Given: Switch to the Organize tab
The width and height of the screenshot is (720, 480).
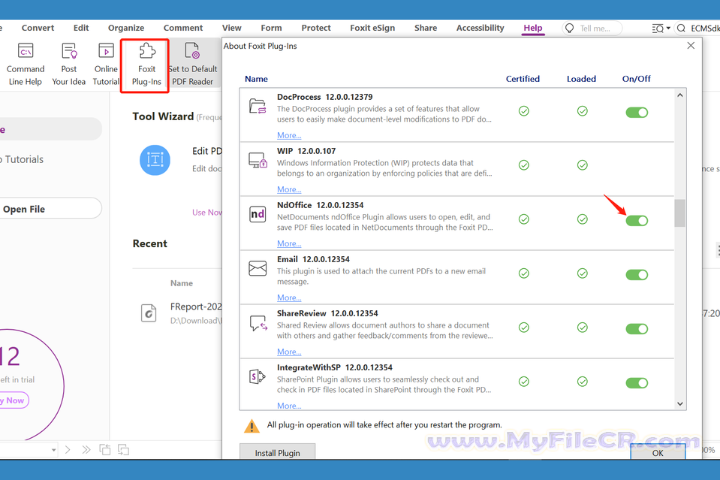Looking at the screenshot, I should click(126, 28).
